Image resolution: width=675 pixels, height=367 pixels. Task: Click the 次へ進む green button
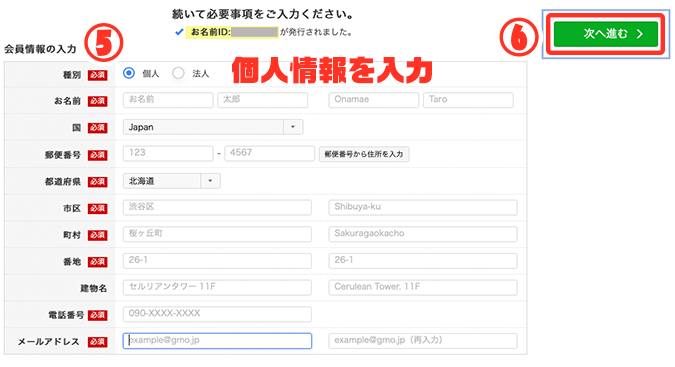(606, 34)
